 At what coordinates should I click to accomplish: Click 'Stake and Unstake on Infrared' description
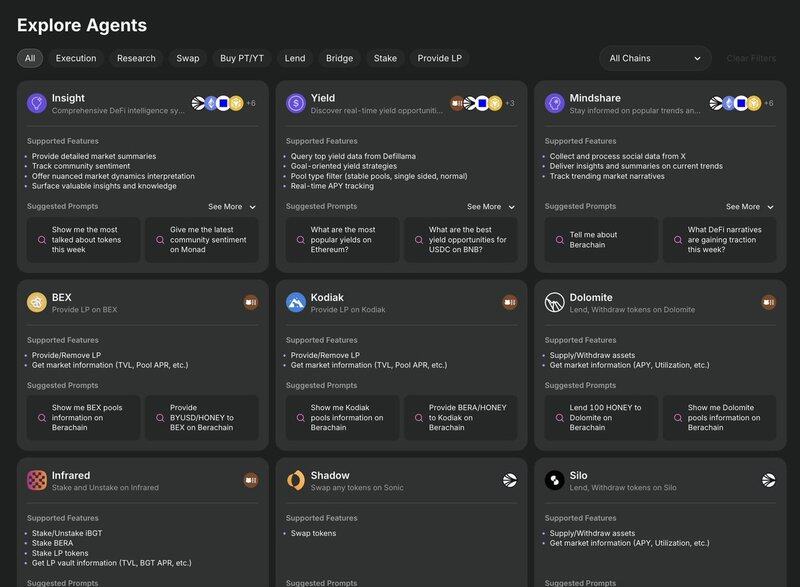105,488
